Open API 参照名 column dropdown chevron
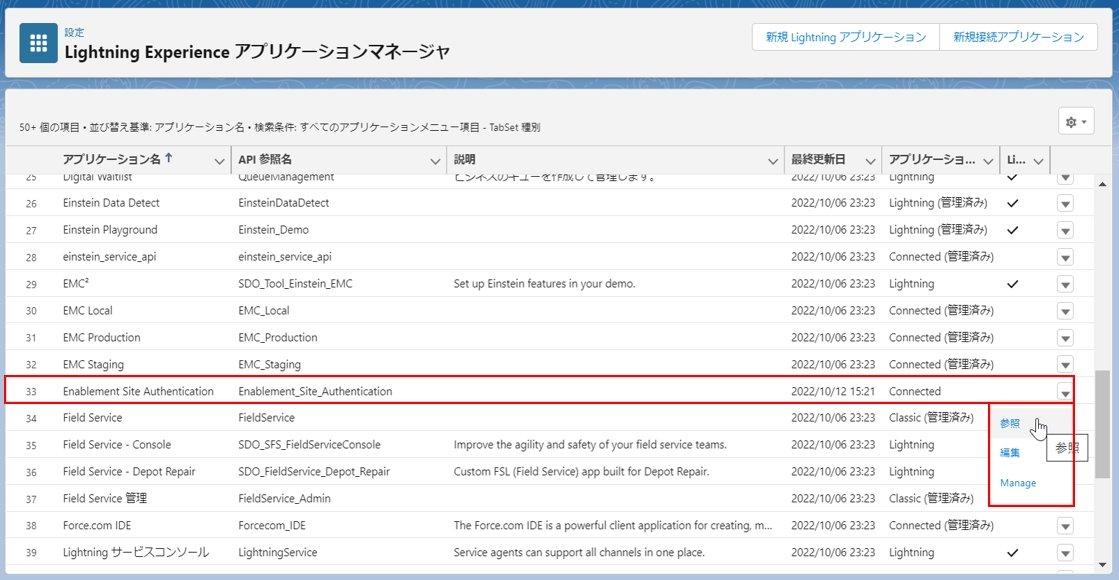 (x=435, y=161)
